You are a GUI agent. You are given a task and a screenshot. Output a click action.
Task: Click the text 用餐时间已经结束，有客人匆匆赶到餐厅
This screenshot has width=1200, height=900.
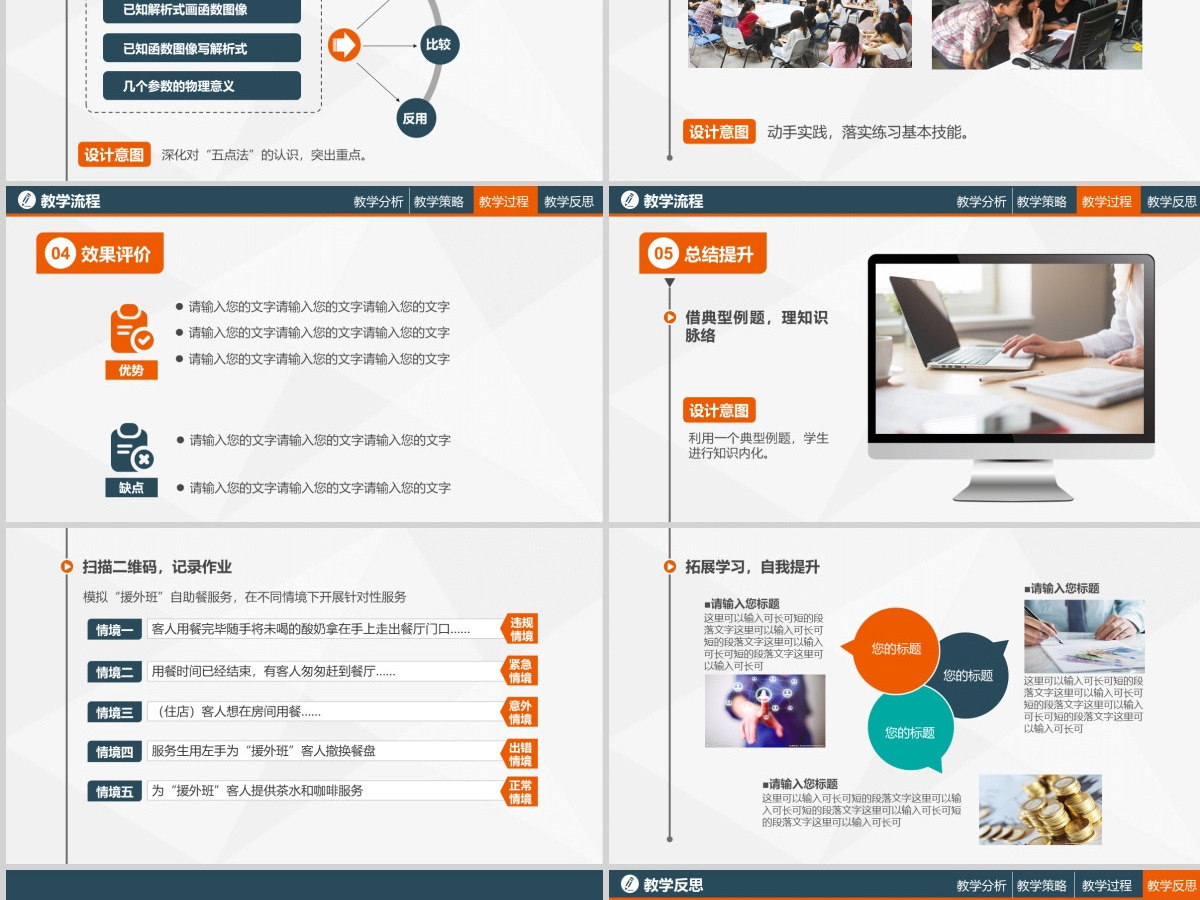273,671
